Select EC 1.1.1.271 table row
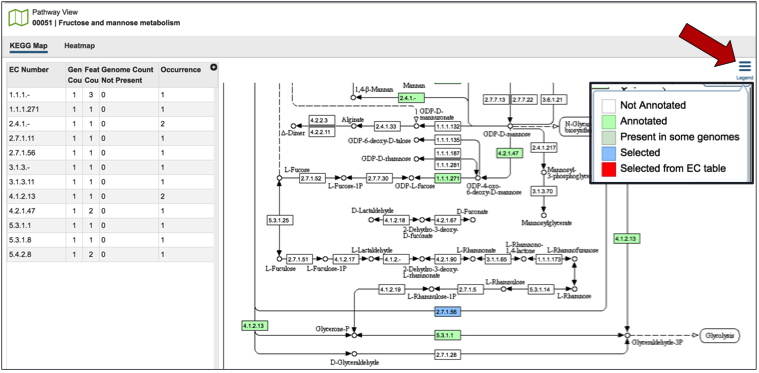The width and height of the screenshot is (759, 373). [x=110, y=109]
